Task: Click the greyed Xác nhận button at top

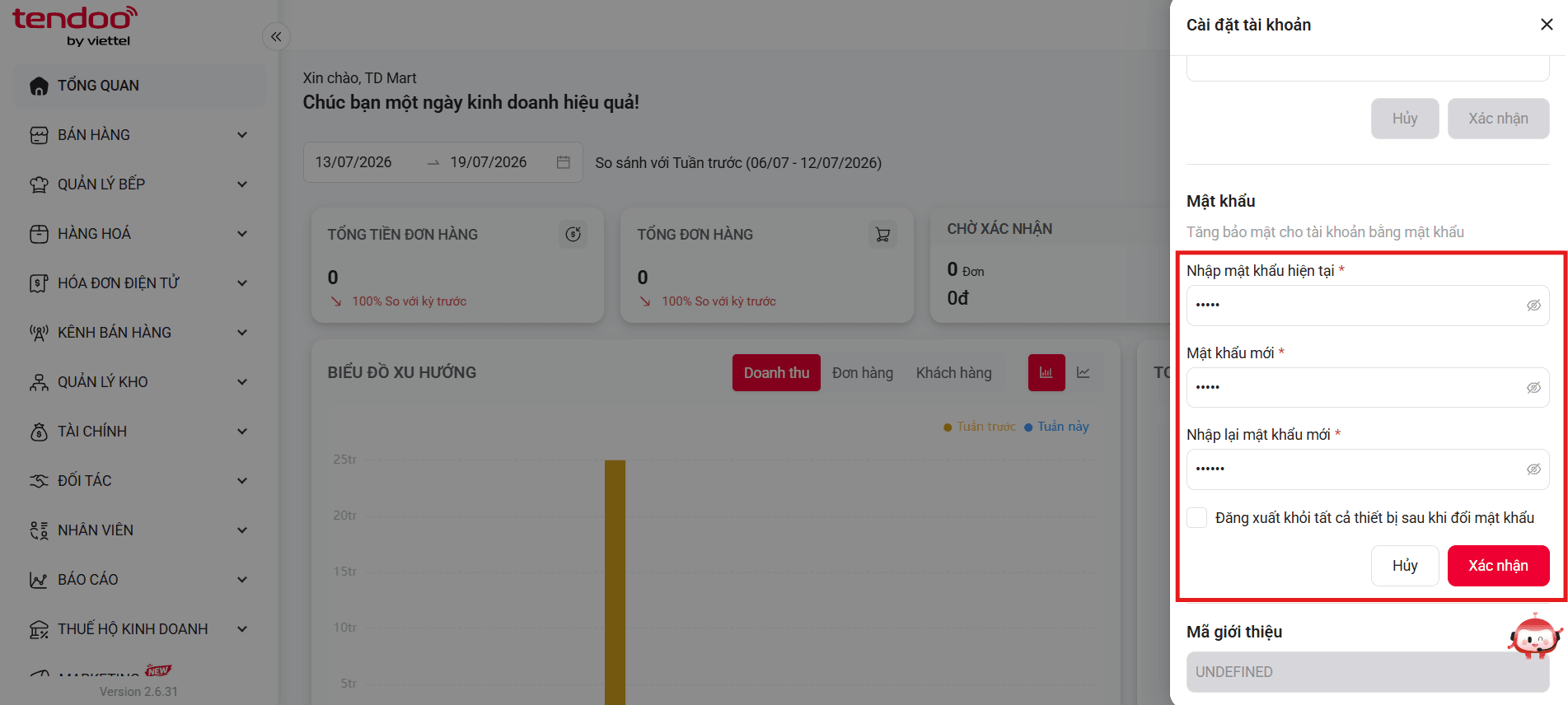Action: click(x=1498, y=119)
